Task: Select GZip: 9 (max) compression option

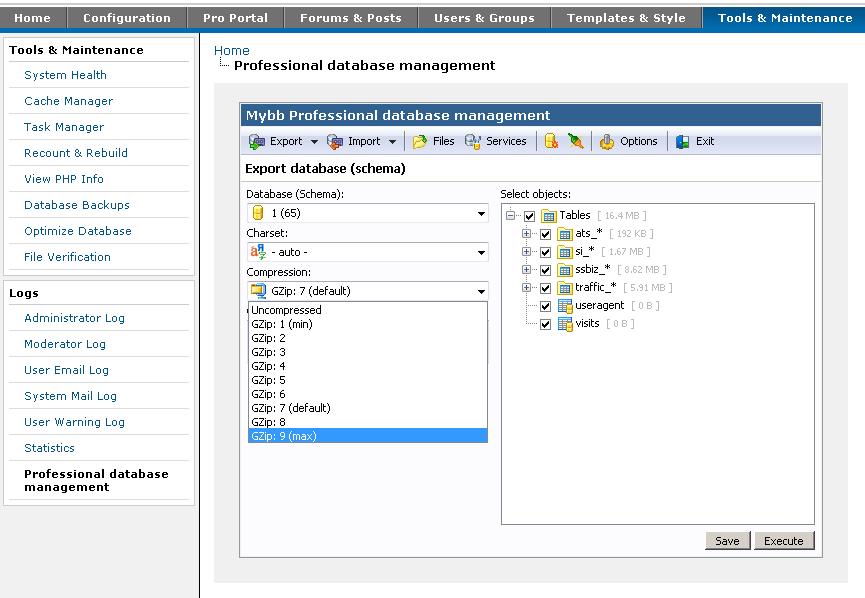Action: coord(367,436)
